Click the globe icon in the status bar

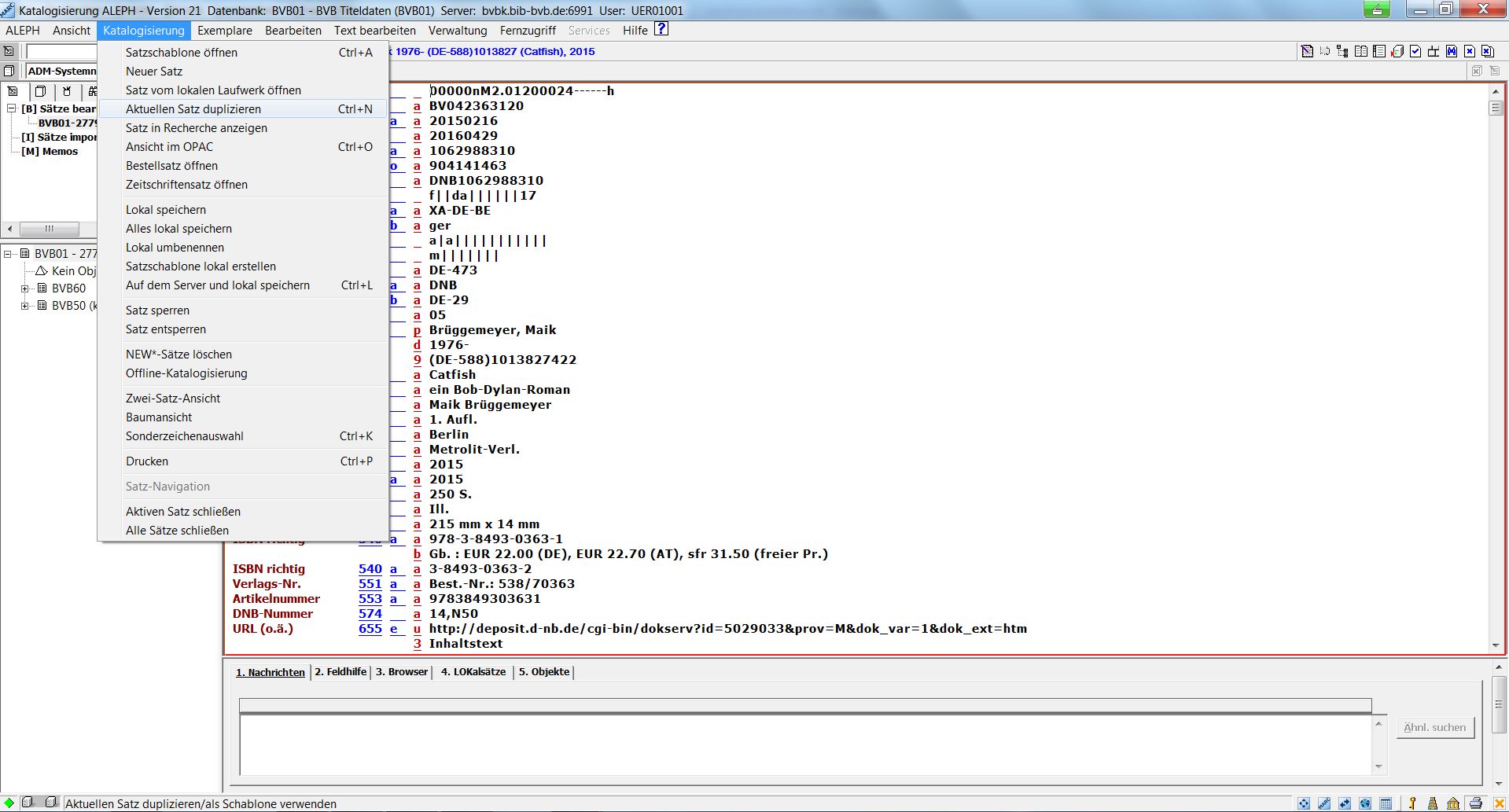(1365, 803)
